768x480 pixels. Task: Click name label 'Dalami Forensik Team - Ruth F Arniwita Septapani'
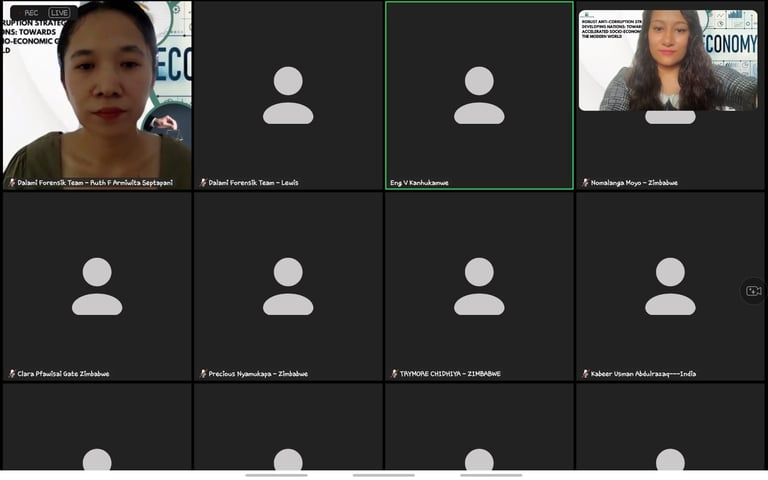[x=95, y=183]
